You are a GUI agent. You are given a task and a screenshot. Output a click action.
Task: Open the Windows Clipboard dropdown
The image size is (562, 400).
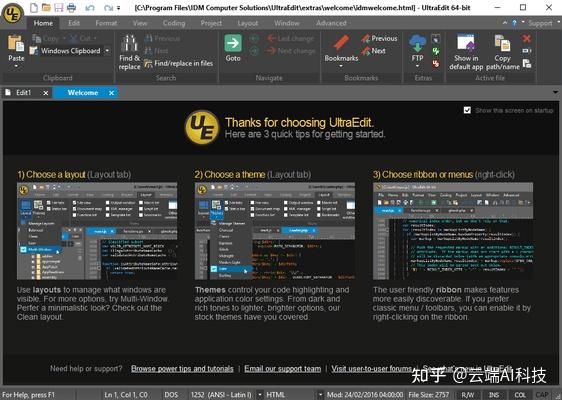pyautogui.click(x=107, y=51)
